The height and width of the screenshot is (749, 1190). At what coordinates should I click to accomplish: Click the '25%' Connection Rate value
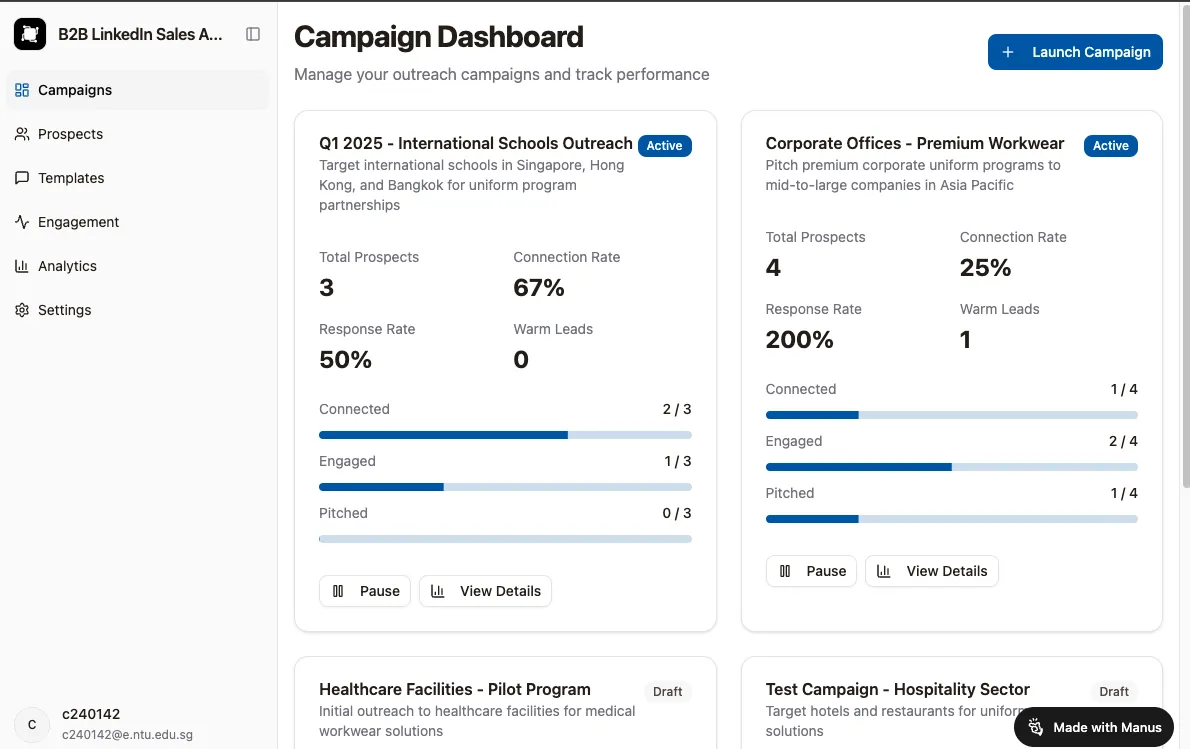(985, 268)
